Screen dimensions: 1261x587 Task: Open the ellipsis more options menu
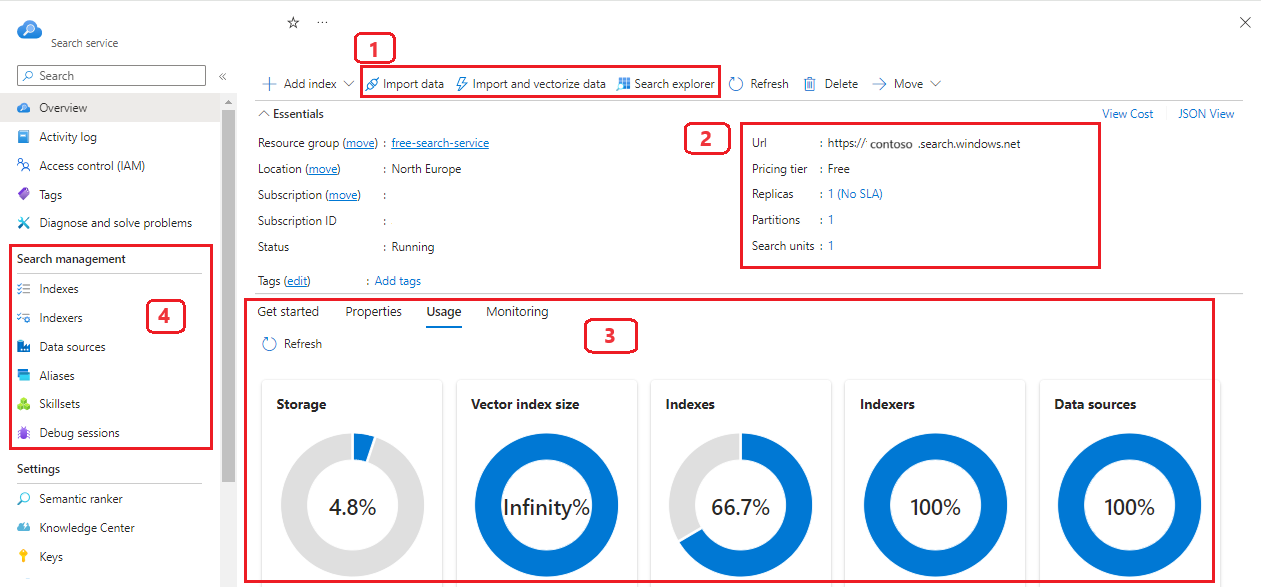pyautogui.click(x=322, y=22)
